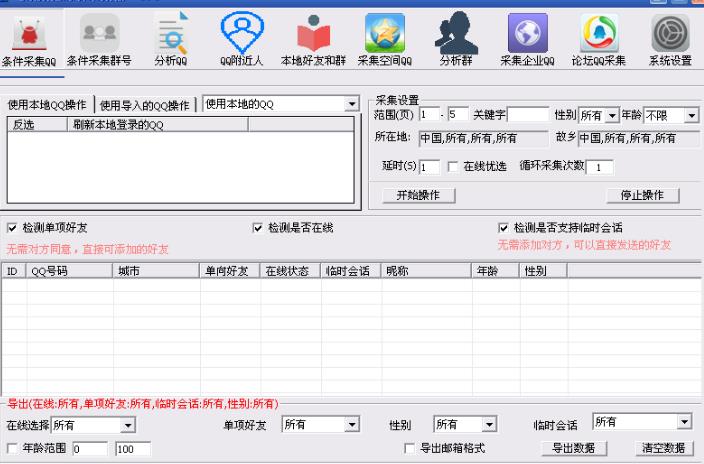Click the 停止操作 button
This screenshot has height=464, width=704.
pos(642,195)
